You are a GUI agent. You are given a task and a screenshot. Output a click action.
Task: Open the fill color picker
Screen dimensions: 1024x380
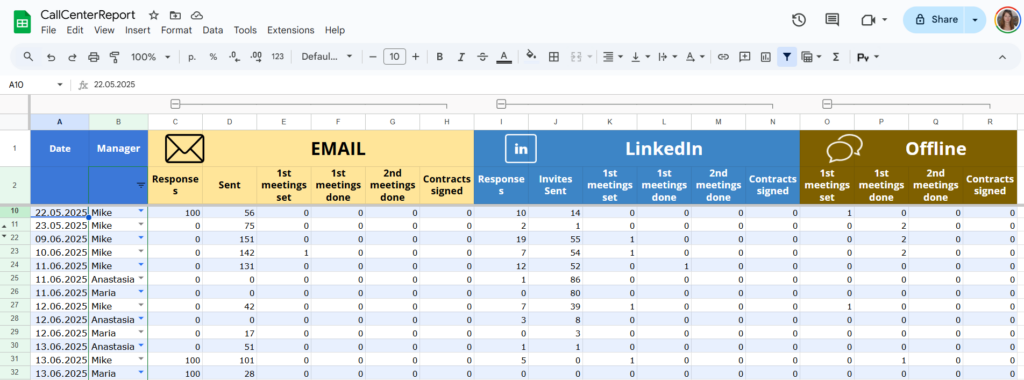(x=531, y=56)
